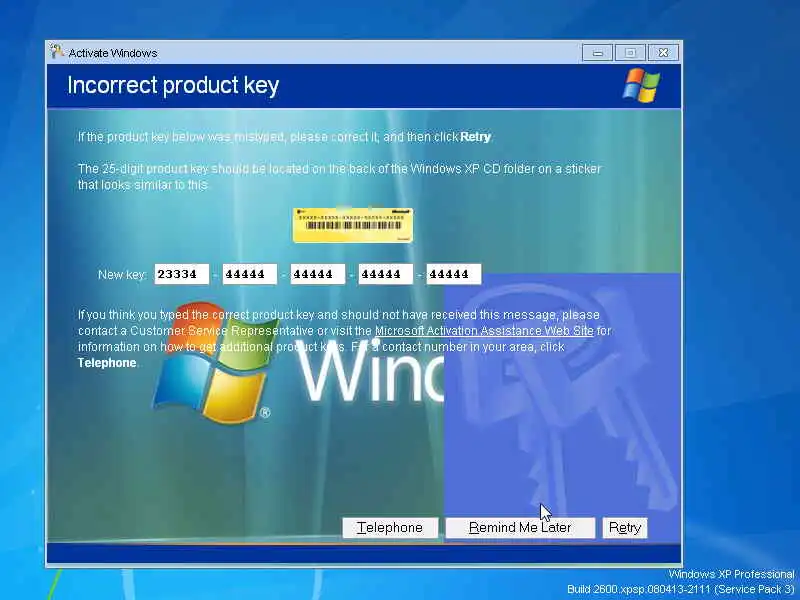Click the bold 'Telephone' word in the paragraph
The image size is (800, 600).
click(x=107, y=363)
